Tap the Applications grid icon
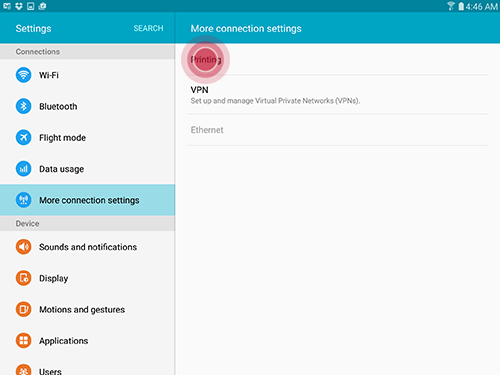Viewport: 500px width, 375px height. pos(23,340)
